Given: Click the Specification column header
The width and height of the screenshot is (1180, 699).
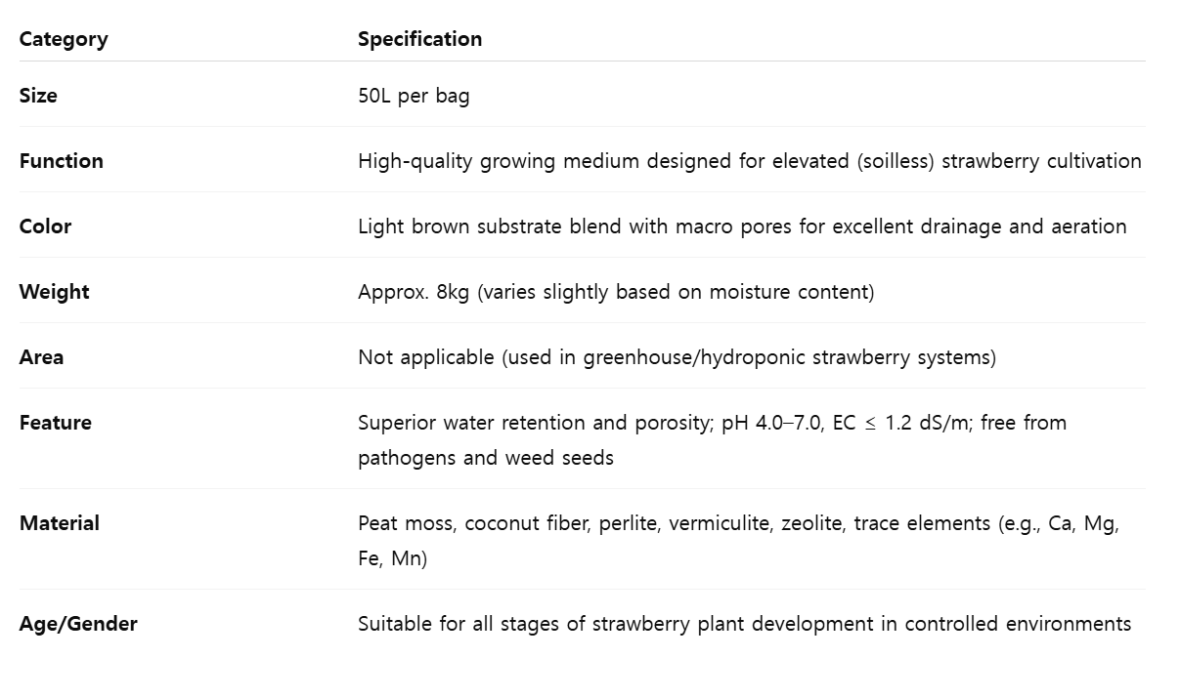Looking at the screenshot, I should [420, 40].
